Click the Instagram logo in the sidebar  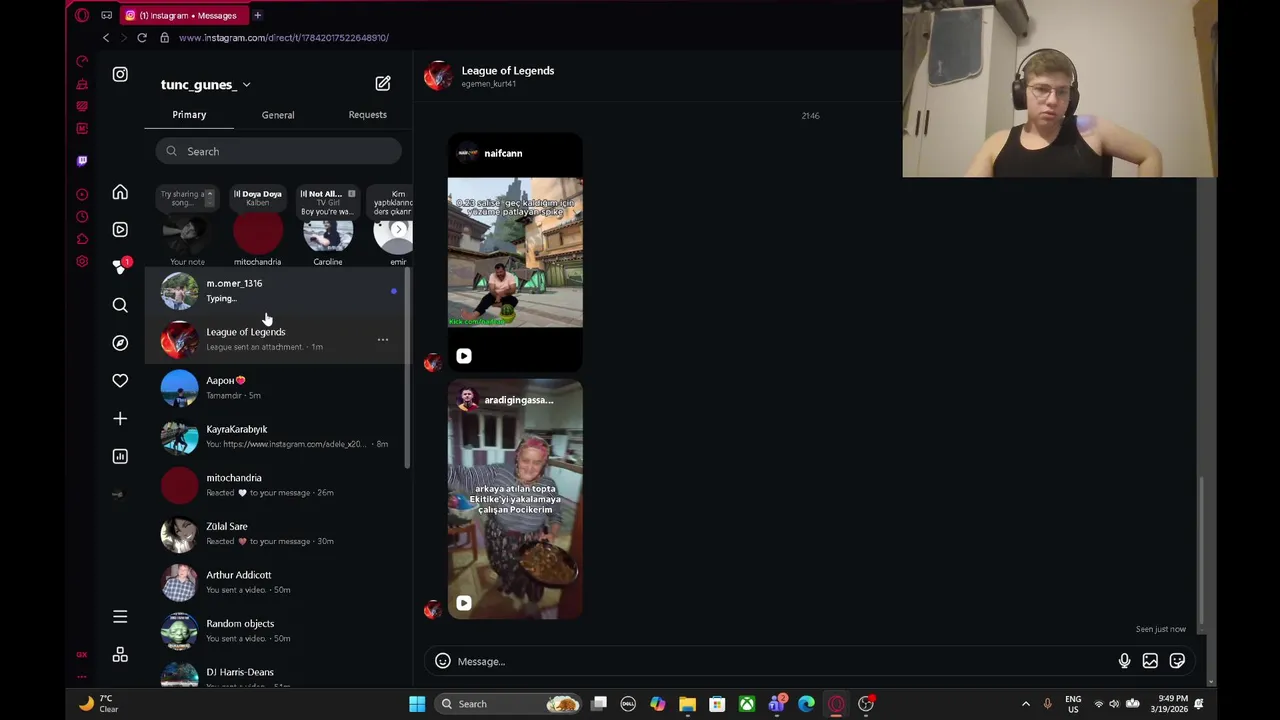pyautogui.click(x=120, y=74)
